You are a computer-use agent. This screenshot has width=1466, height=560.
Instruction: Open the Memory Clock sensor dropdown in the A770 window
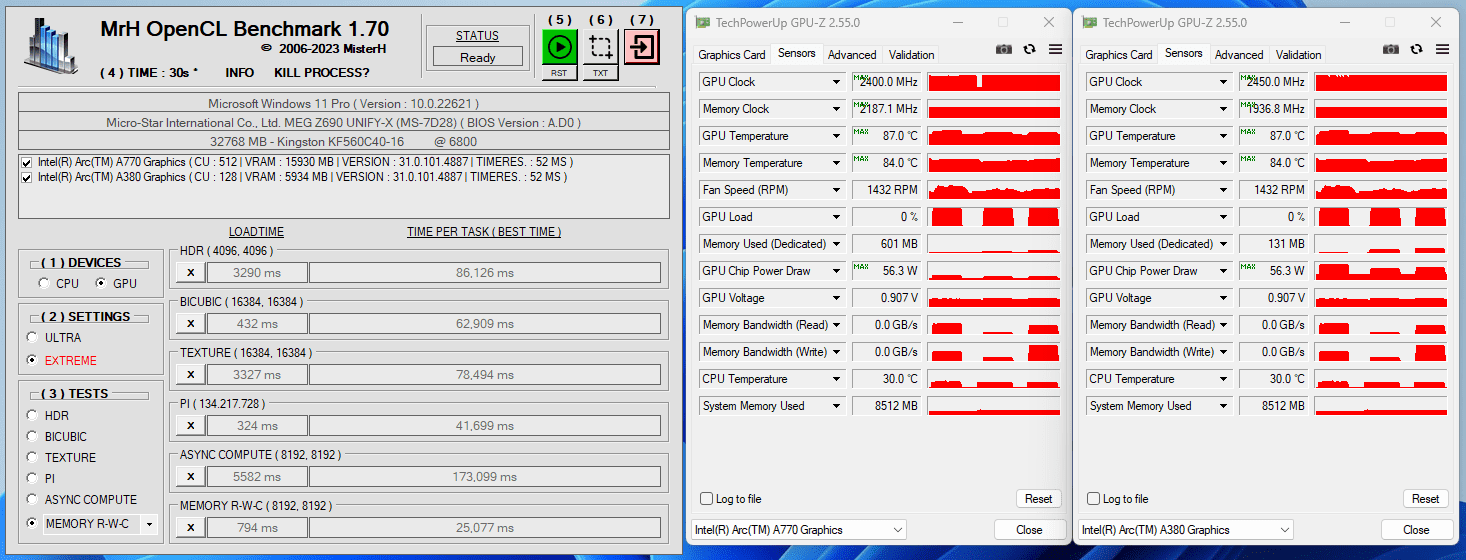point(836,109)
